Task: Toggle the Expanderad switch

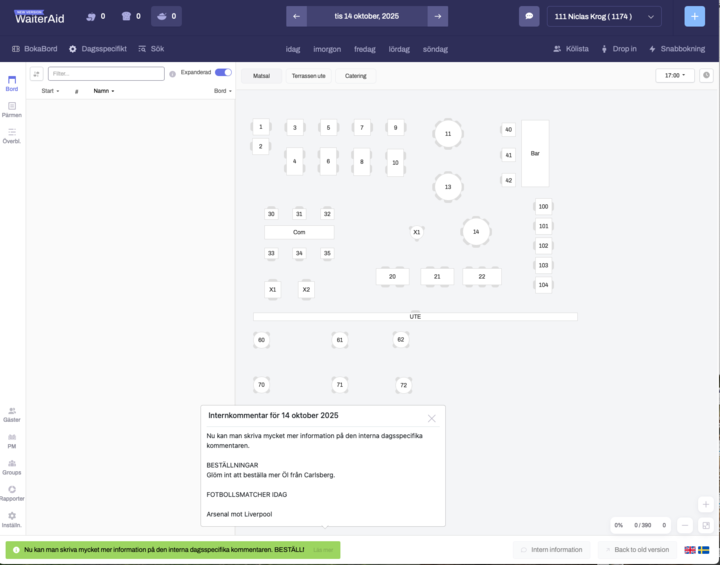Action: click(x=223, y=73)
